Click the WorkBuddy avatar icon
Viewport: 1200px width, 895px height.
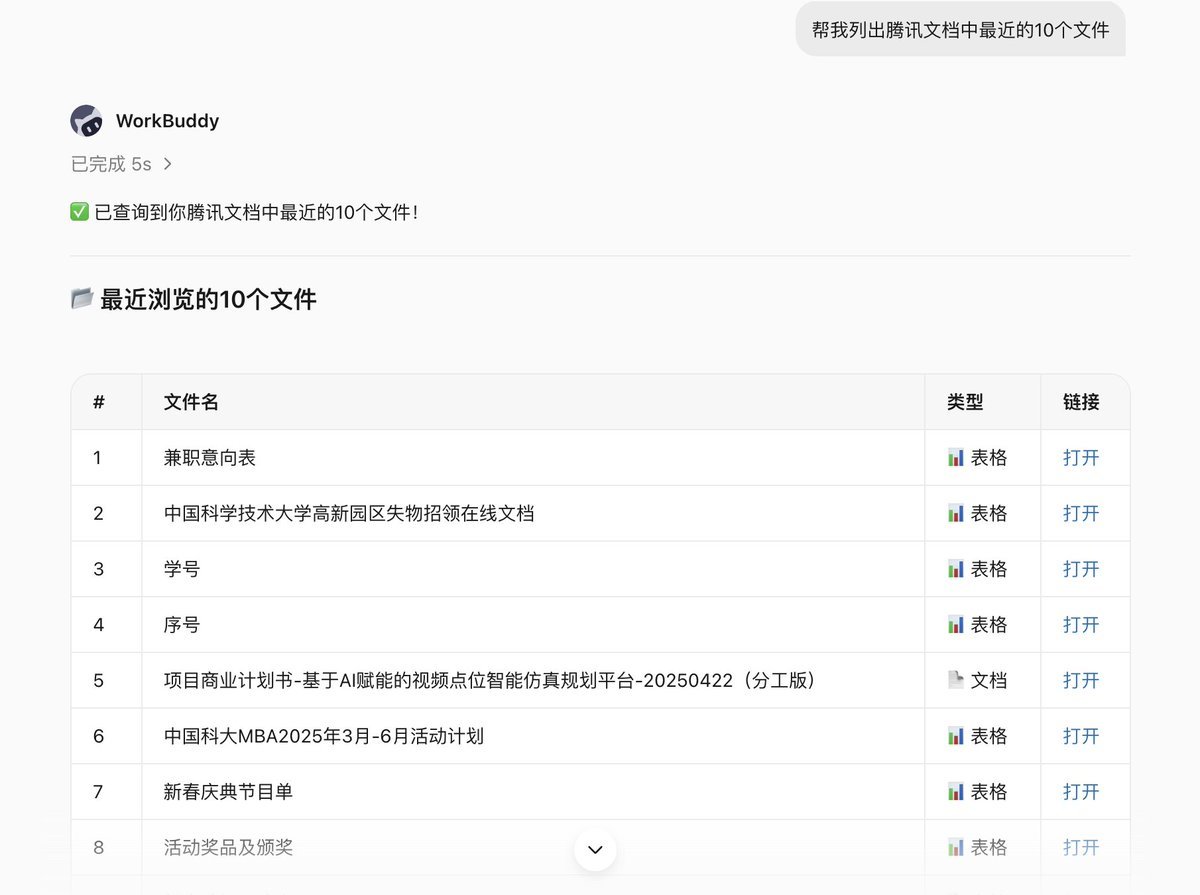86,121
